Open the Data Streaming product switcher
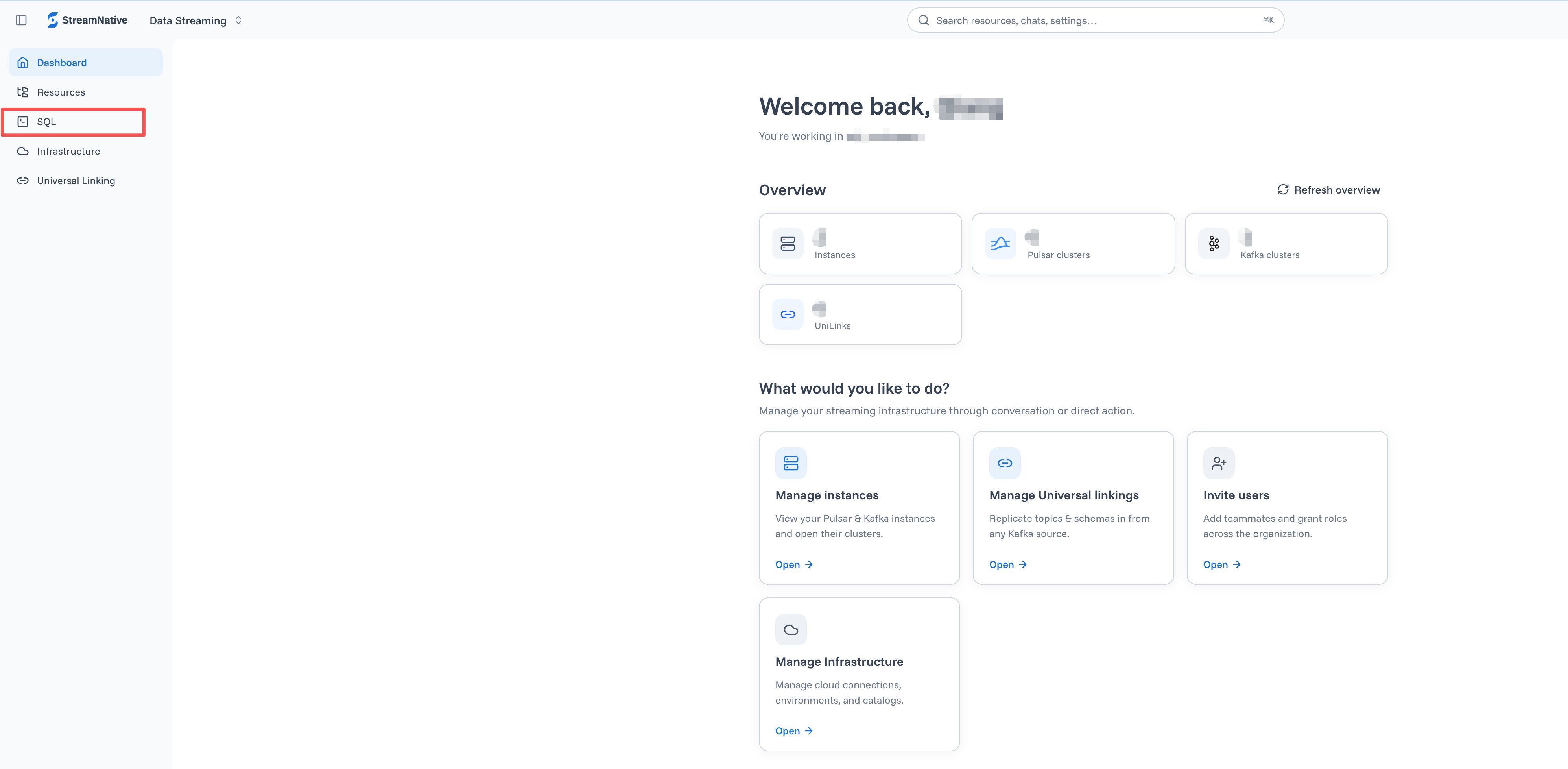Viewport: 1568px width, 769px height. click(x=196, y=21)
